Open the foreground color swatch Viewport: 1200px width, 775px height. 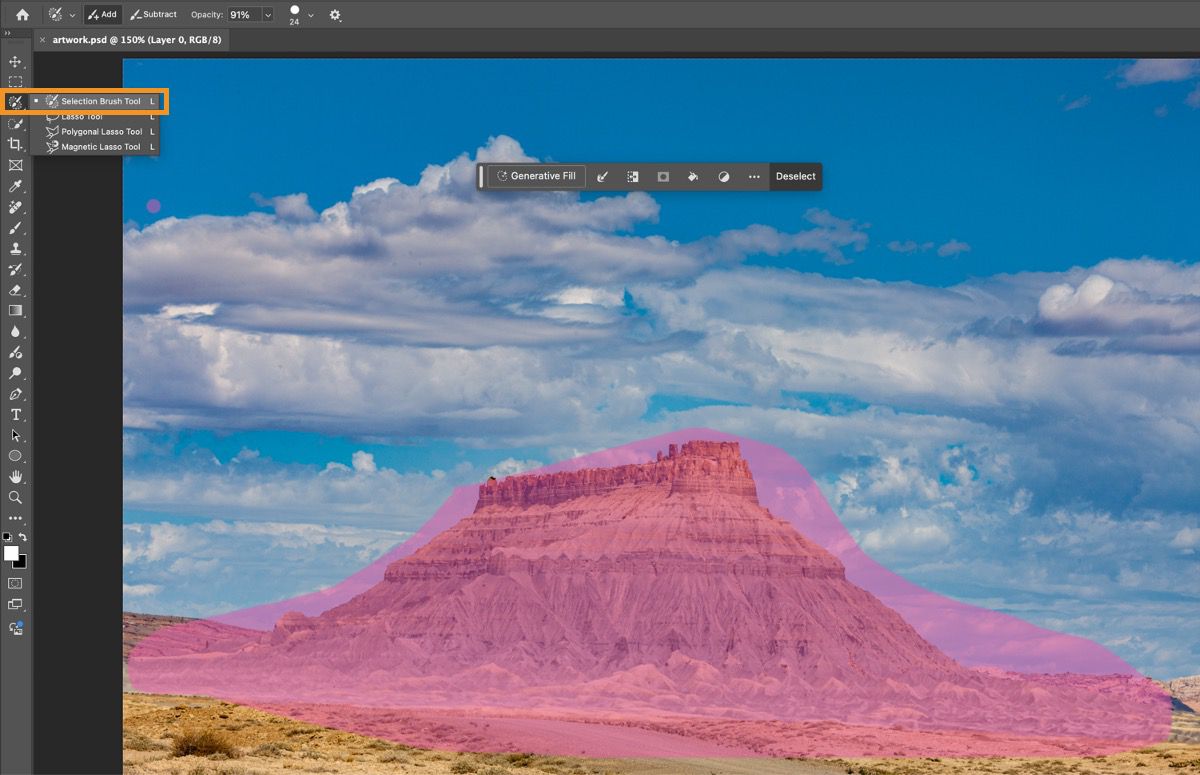tap(12, 553)
